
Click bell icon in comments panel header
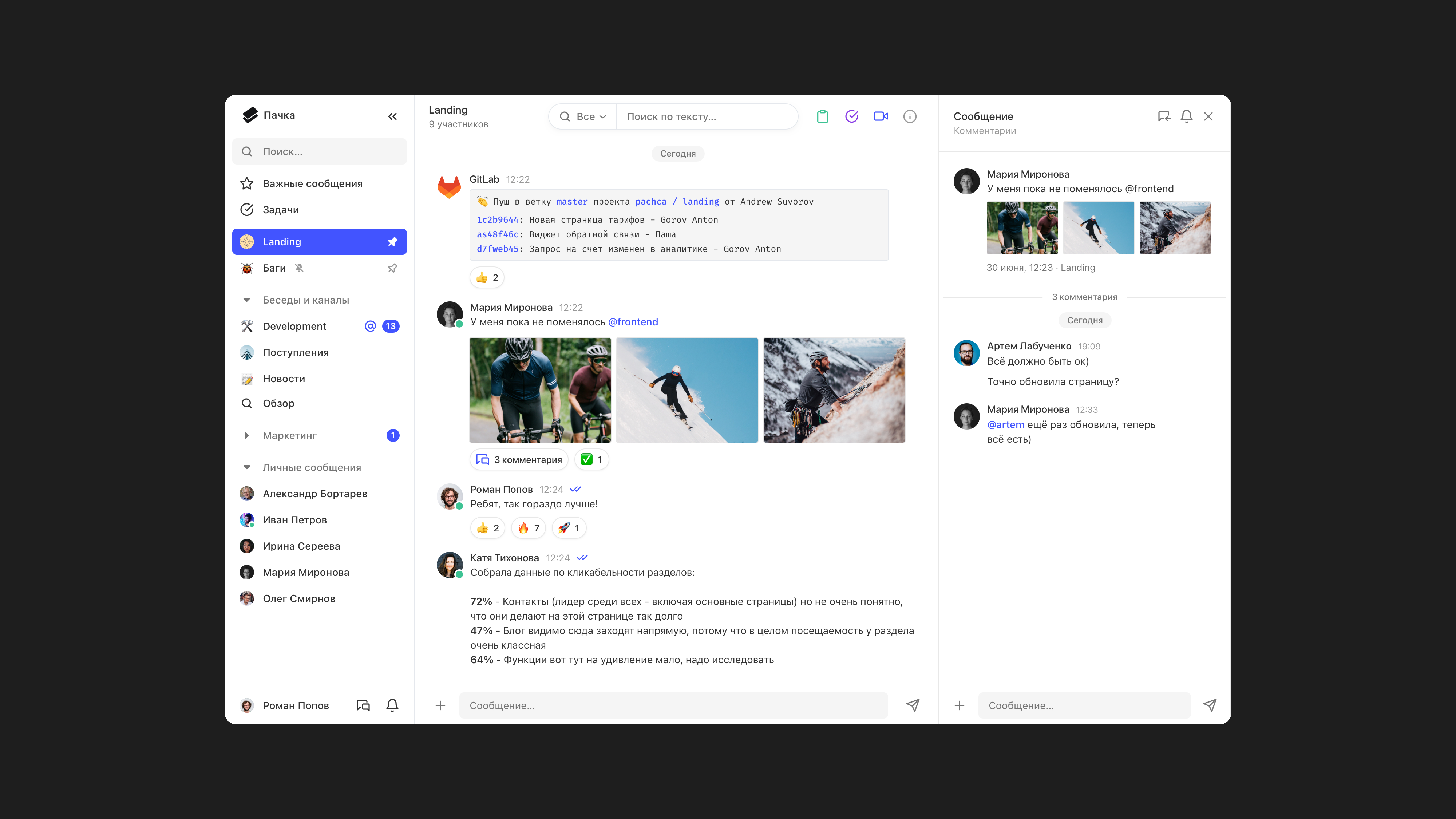pyautogui.click(x=1186, y=116)
